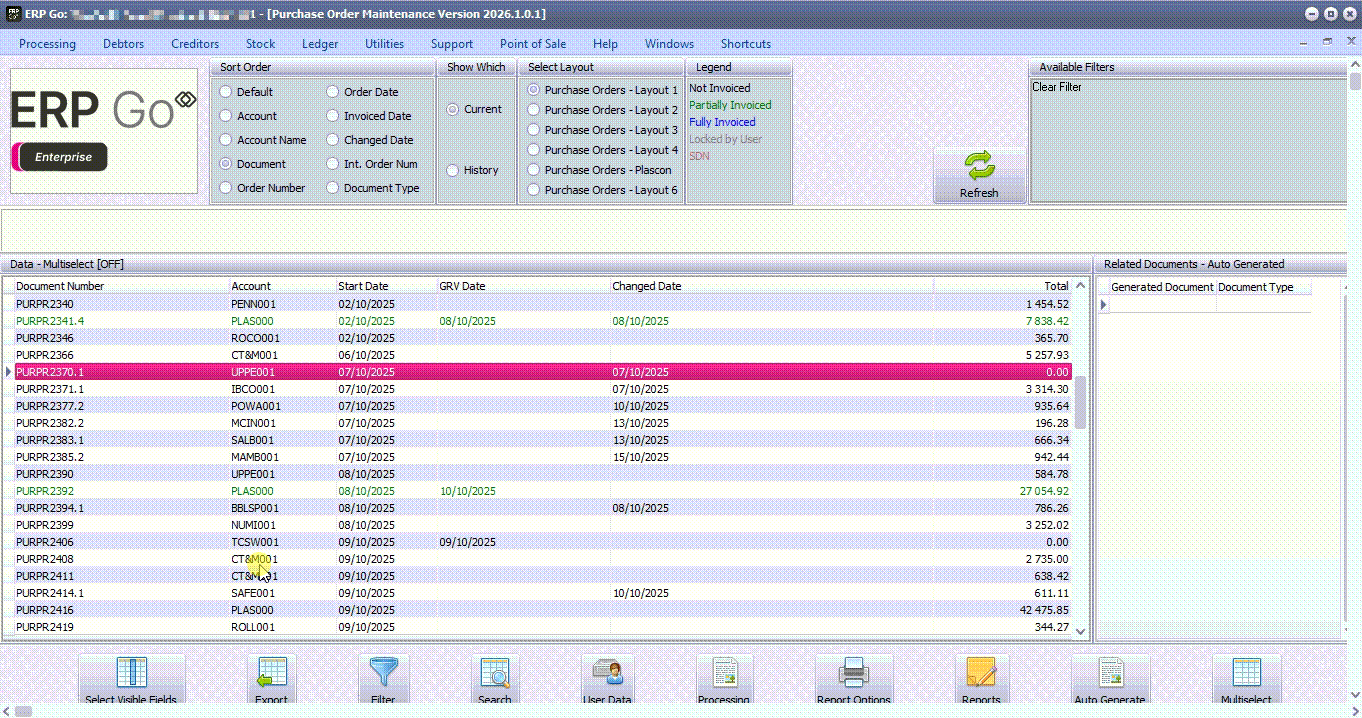Open the Creditors menu
This screenshot has height=718, width=1362.
click(195, 44)
